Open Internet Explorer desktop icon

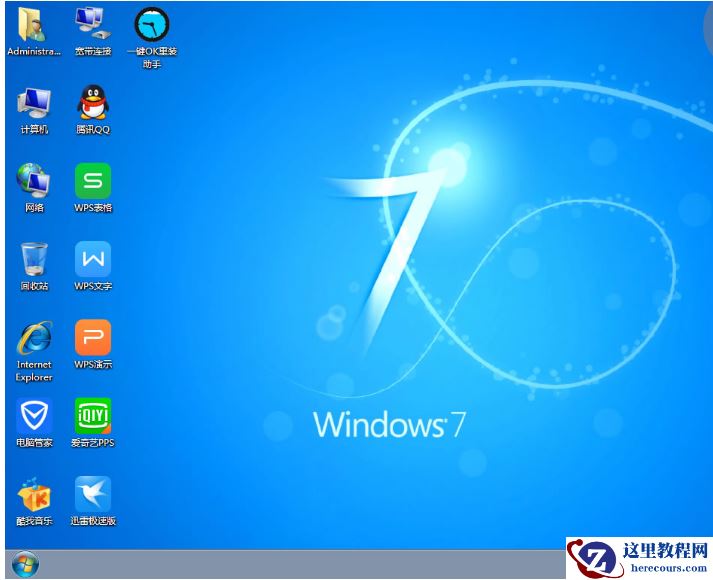35,338
